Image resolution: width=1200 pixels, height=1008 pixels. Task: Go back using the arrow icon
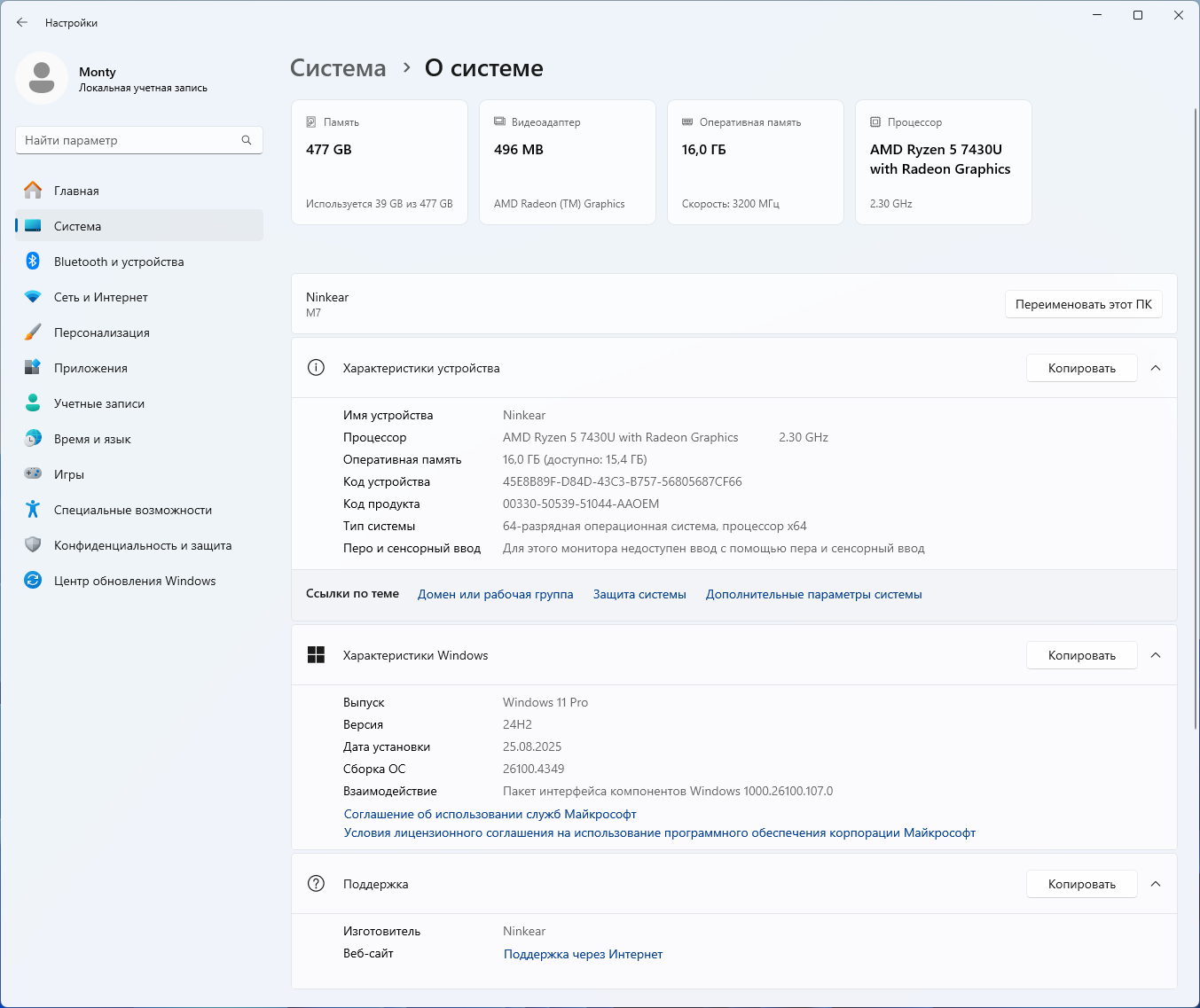22,22
